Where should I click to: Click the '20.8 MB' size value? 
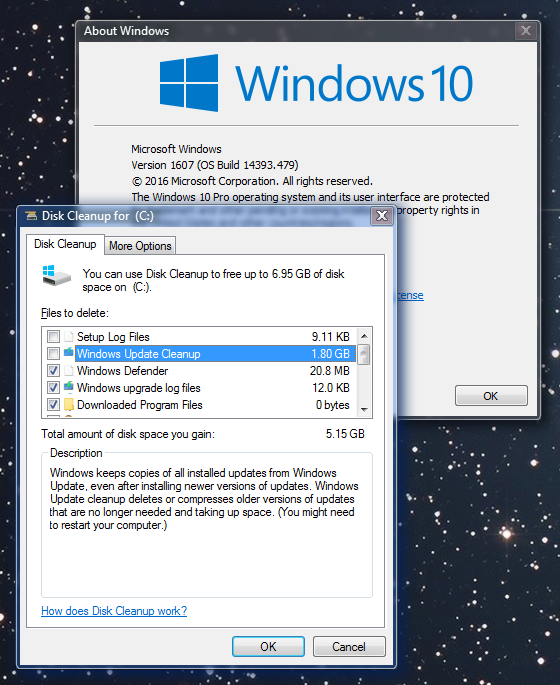[330, 371]
